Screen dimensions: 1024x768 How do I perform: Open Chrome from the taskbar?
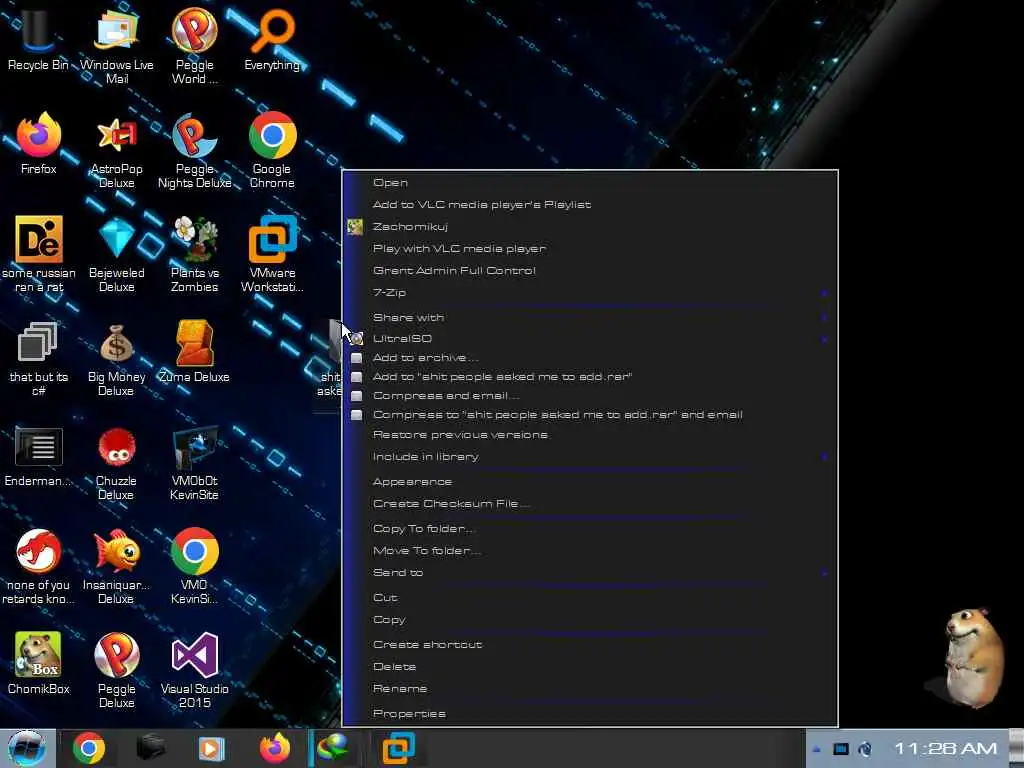(89, 748)
